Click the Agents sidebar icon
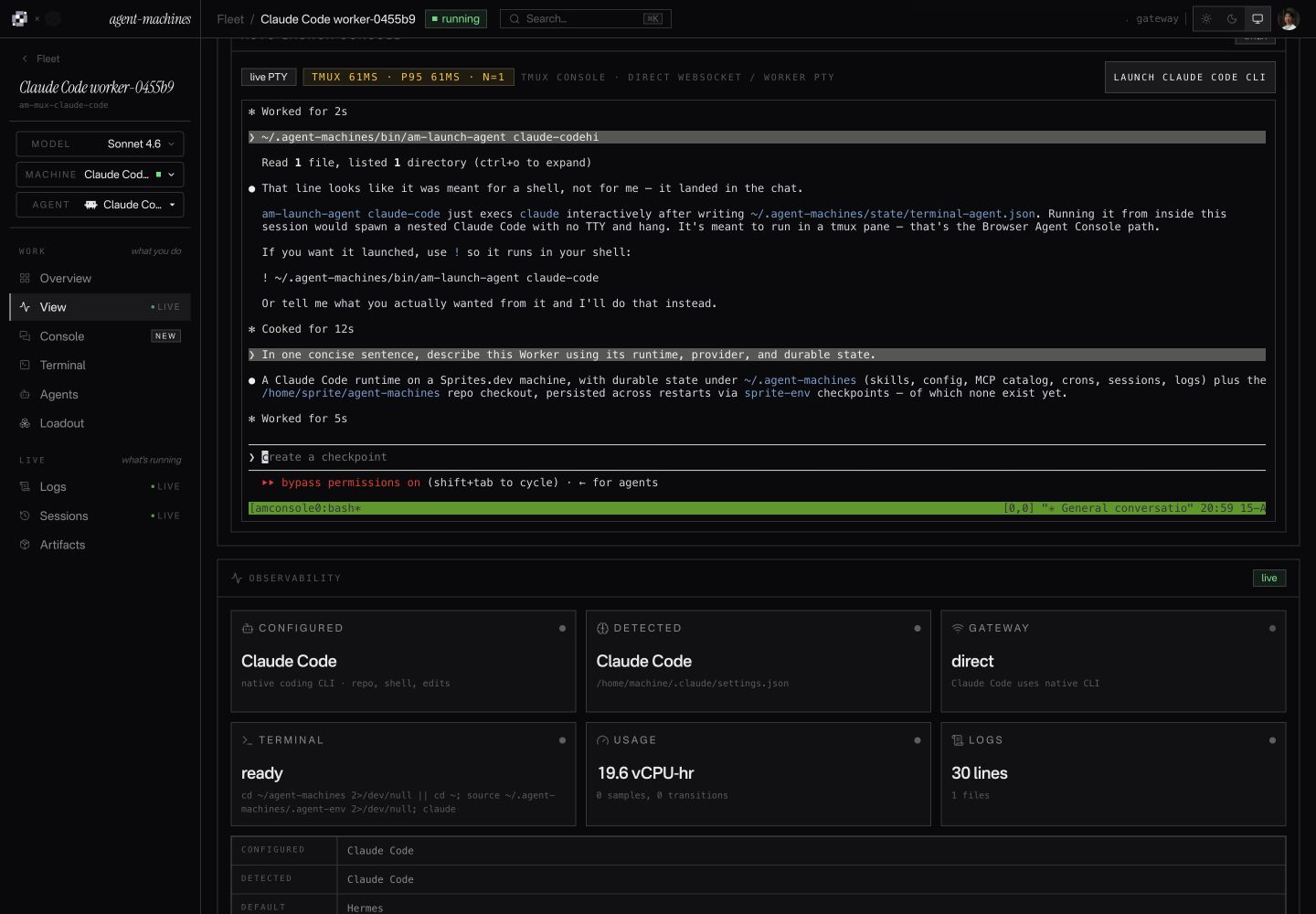This screenshot has height=914, width=1316. [25, 394]
